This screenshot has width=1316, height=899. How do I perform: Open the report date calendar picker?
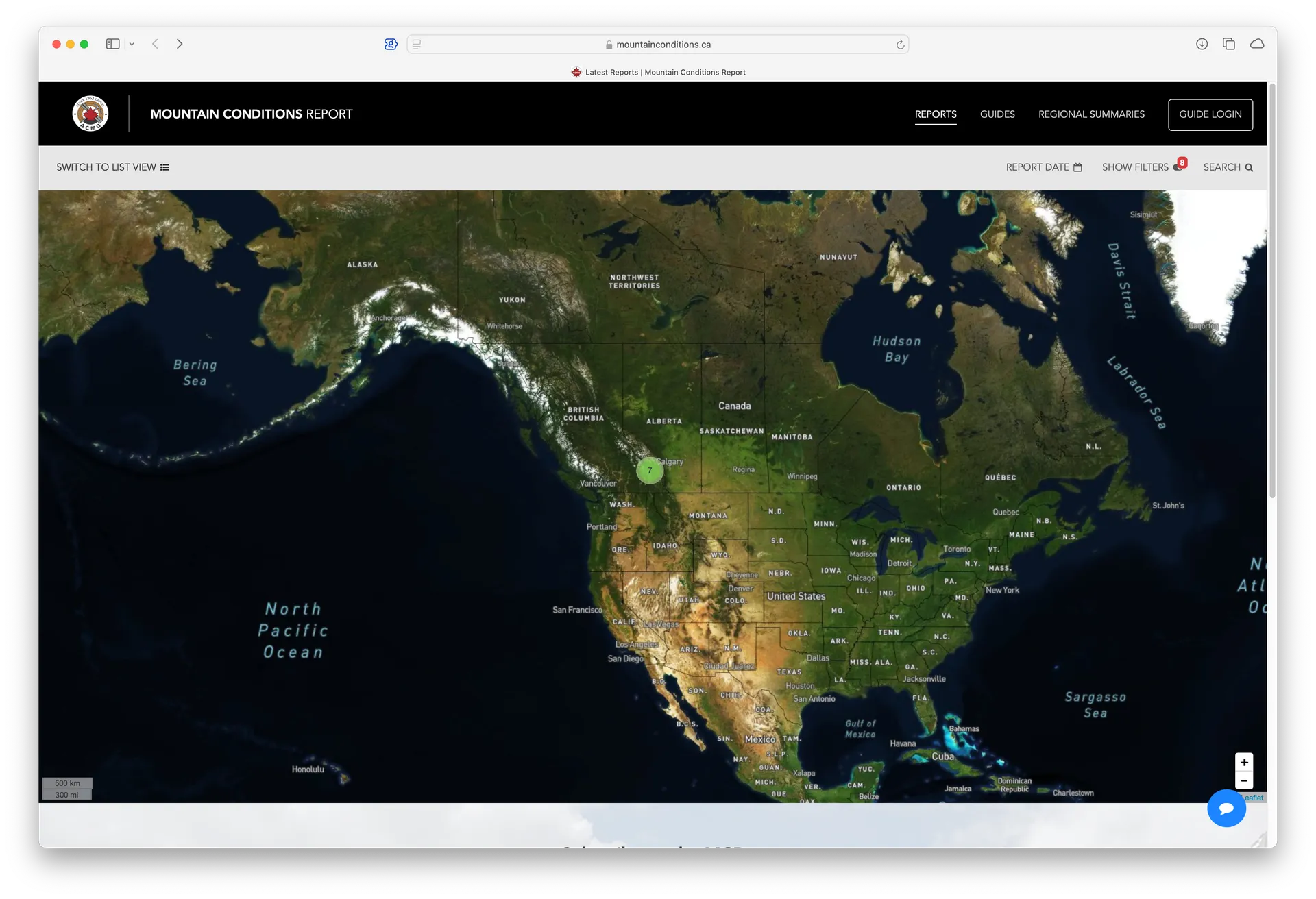click(1077, 167)
